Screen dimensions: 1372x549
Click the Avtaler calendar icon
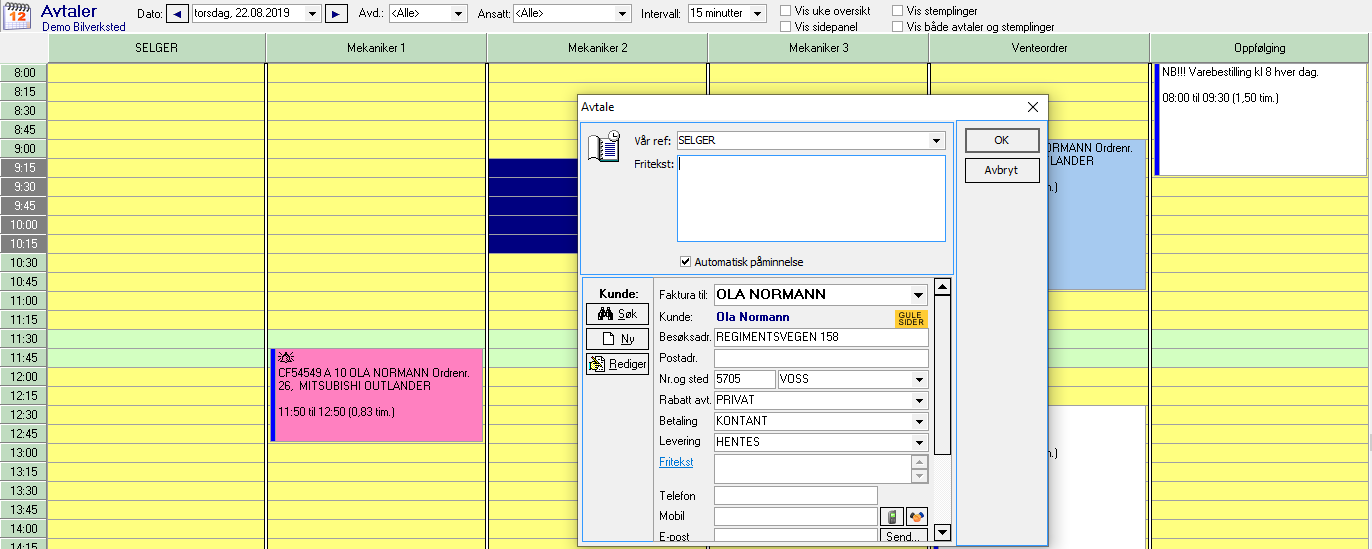coord(18,16)
